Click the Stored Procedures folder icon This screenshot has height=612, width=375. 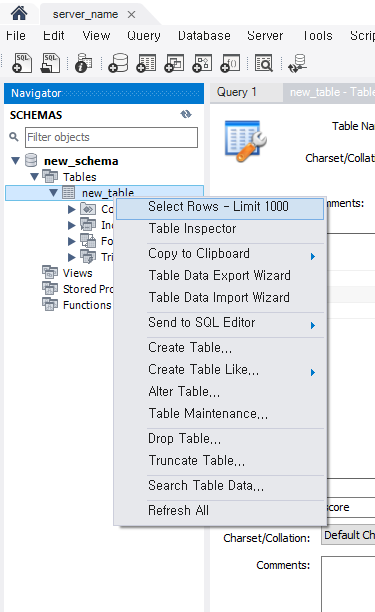(50, 288)
